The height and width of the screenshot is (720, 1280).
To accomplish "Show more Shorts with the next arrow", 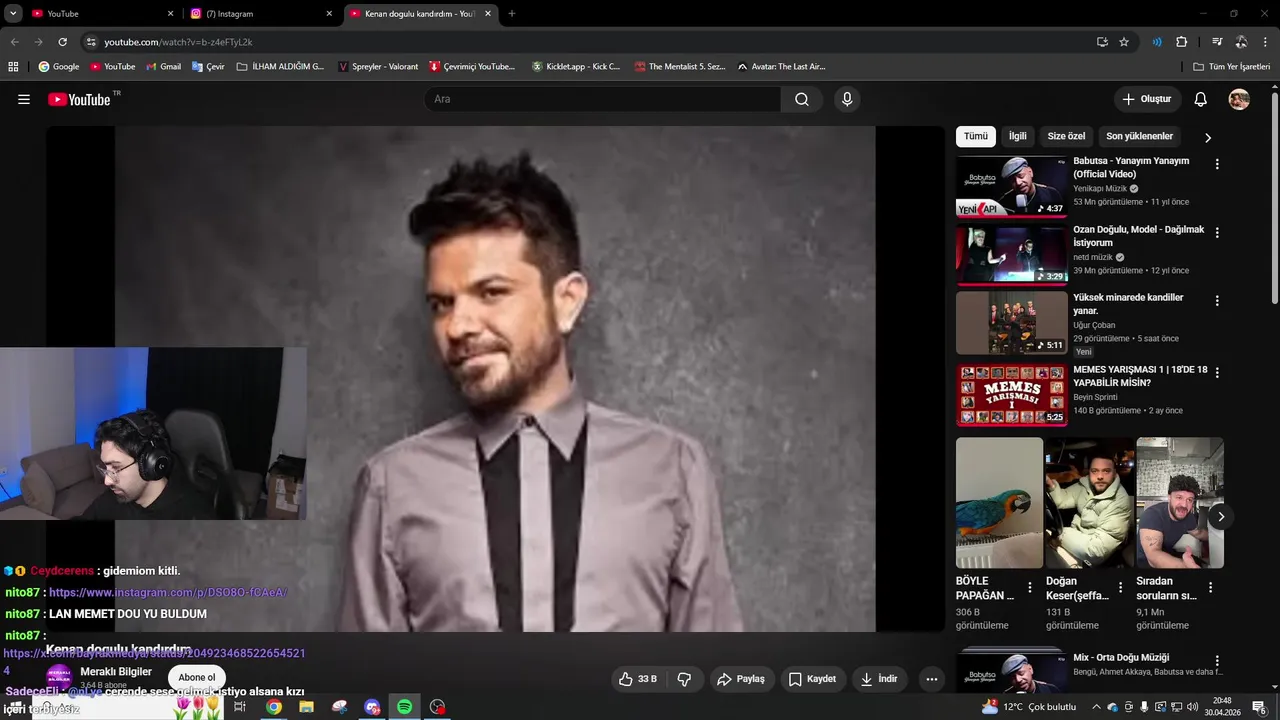I will point(1220,517).
